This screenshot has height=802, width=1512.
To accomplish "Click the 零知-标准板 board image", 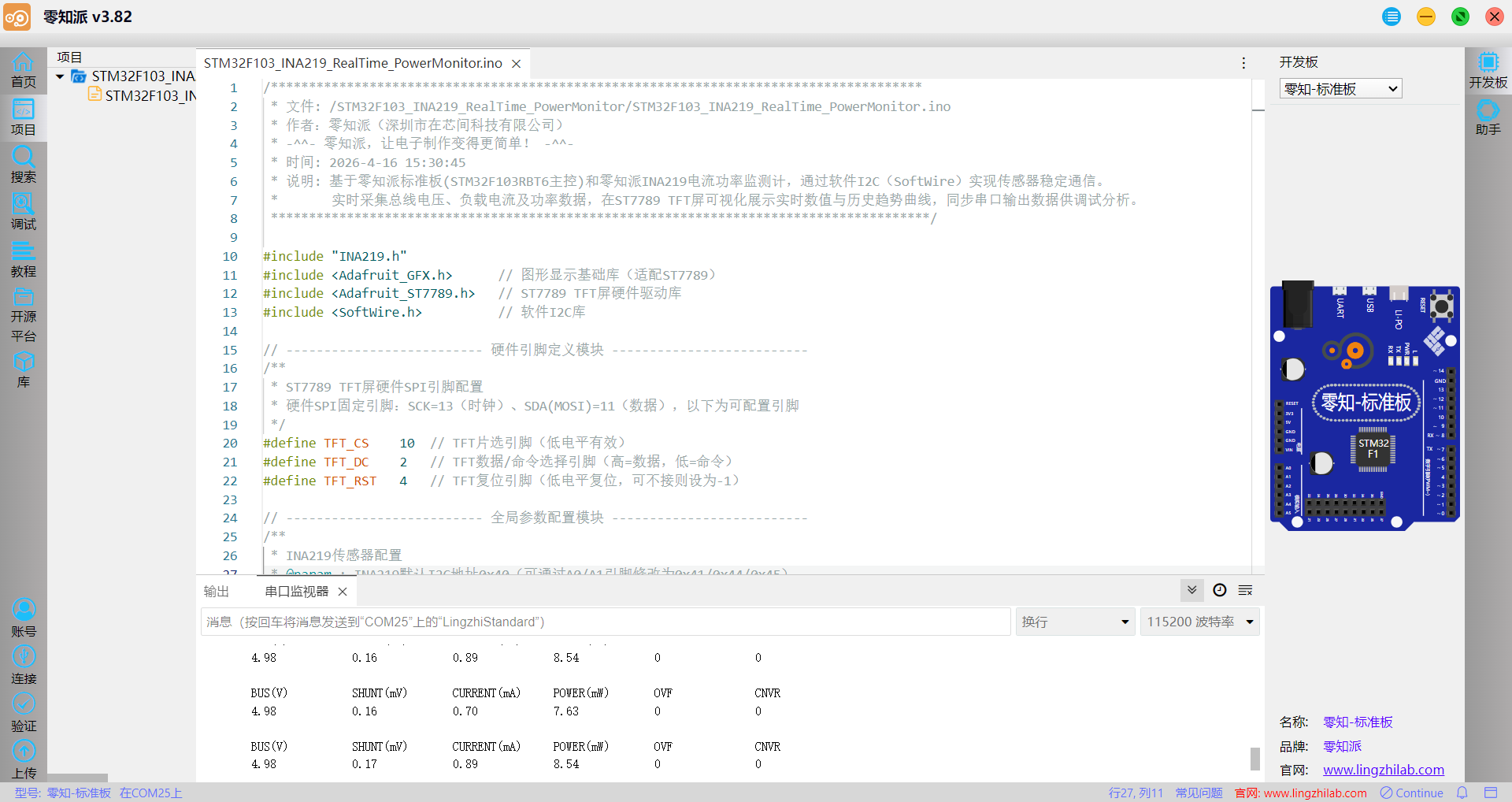I will click(1365, 405).
